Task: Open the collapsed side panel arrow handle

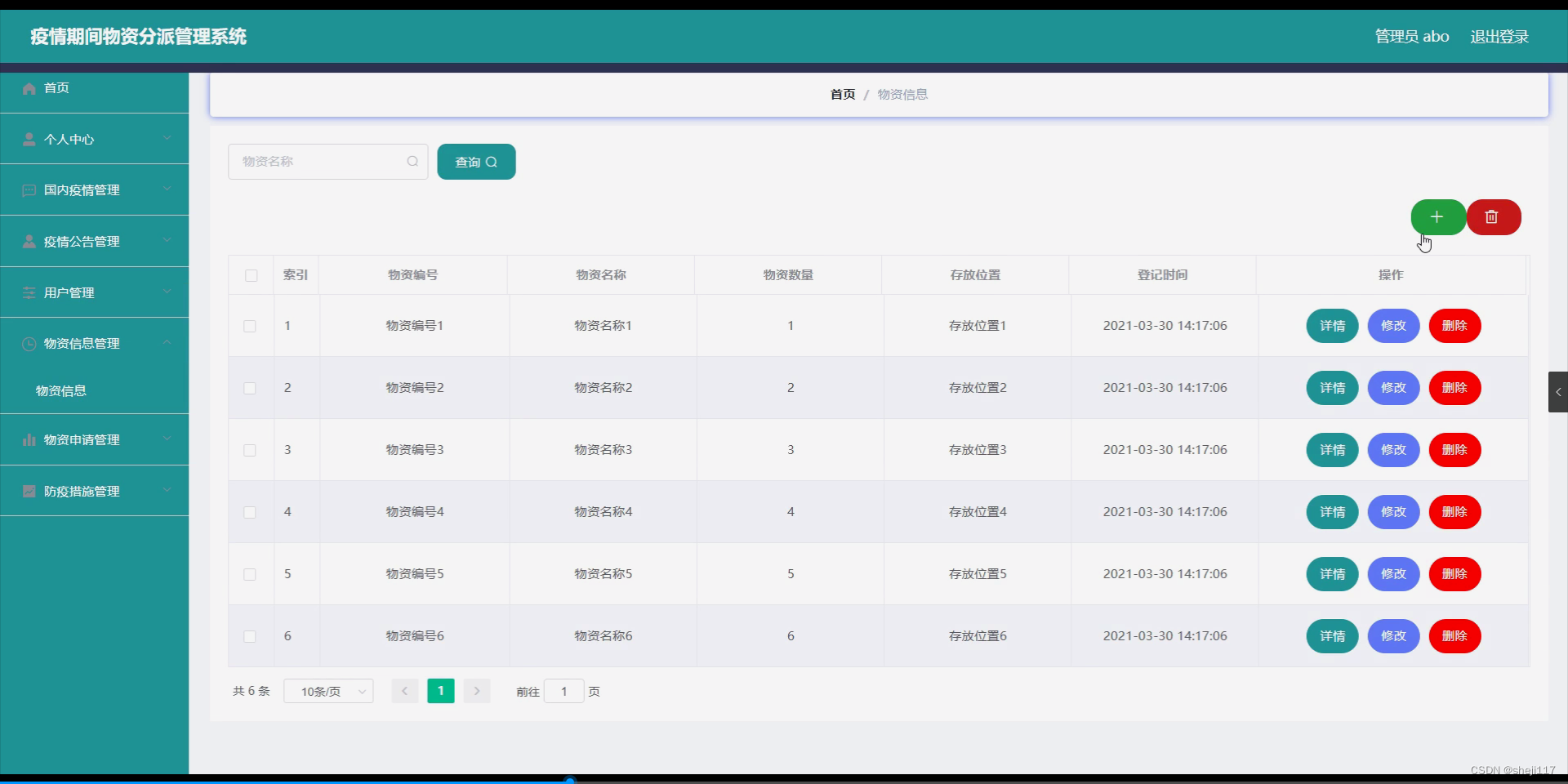Action: 1558,392
